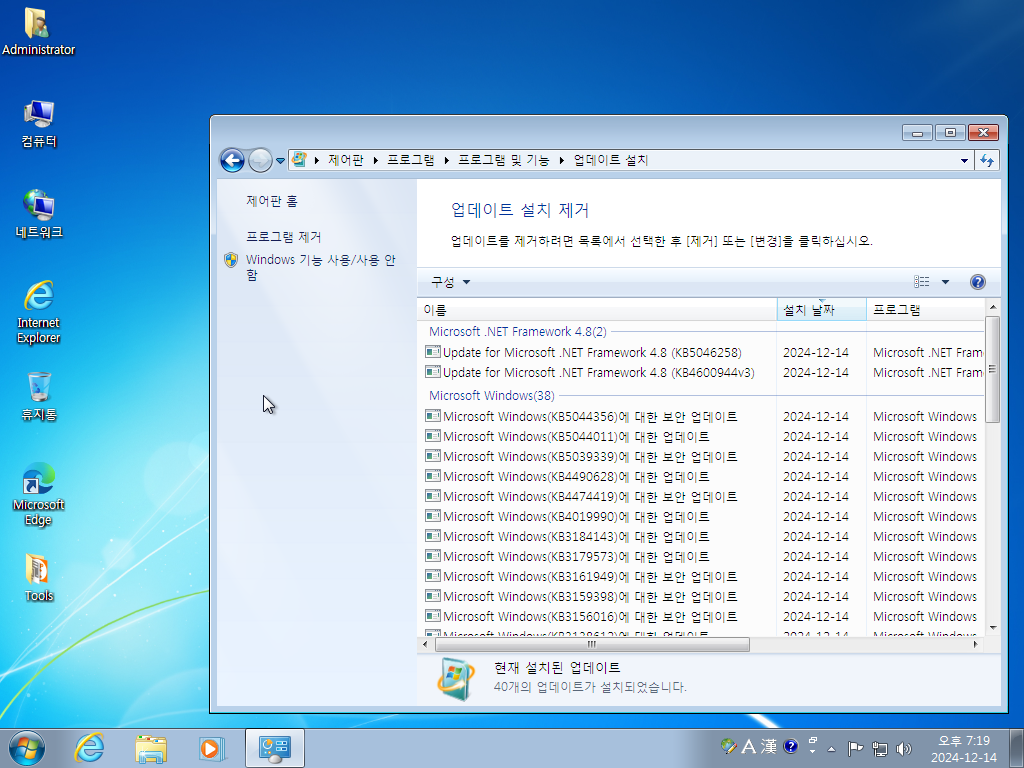Toggle the A Korean/English IME mode
The height and width of the screenshot is (768, 1024).
[748, 746]
